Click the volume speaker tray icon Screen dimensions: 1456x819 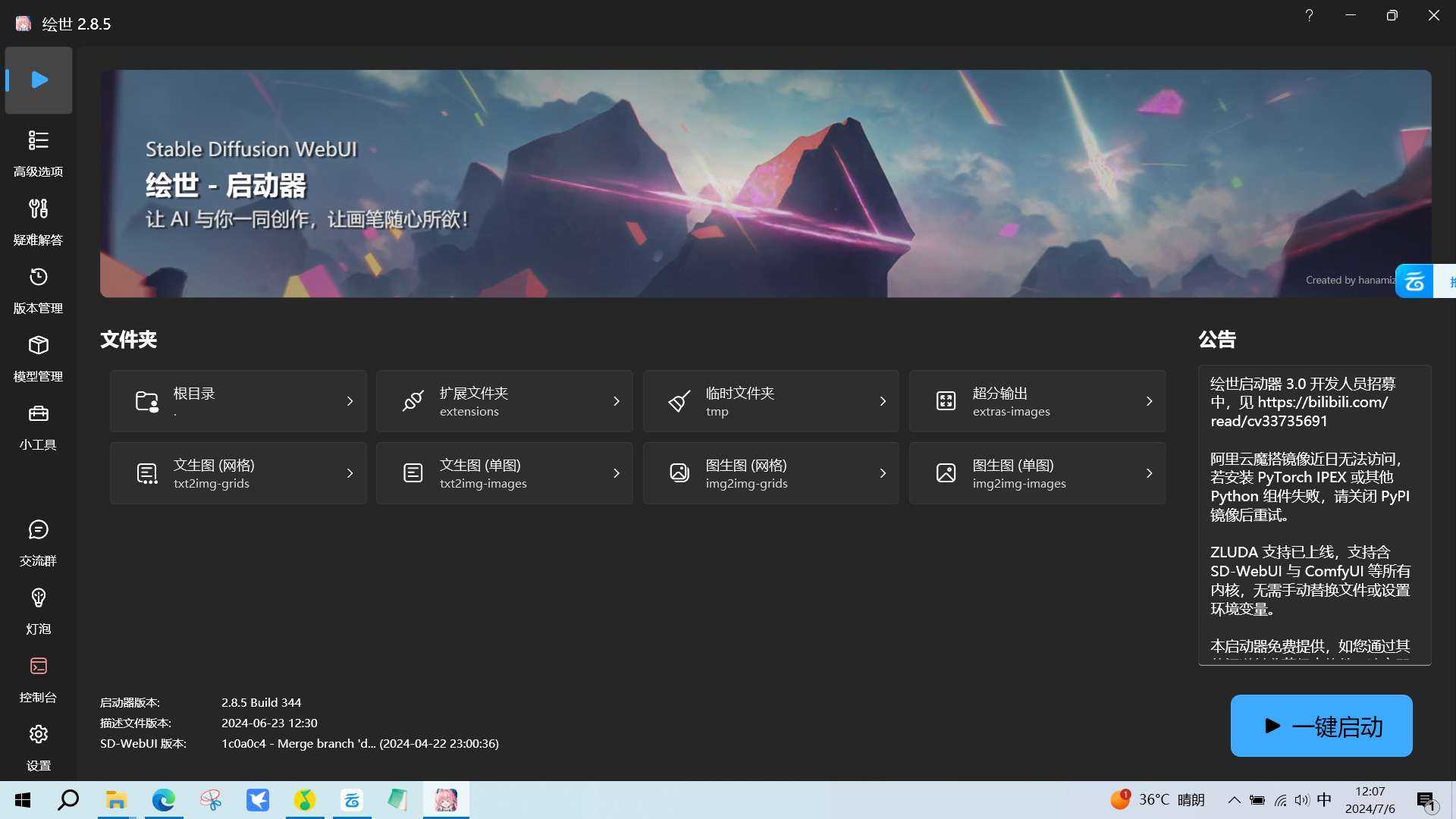click(1302, 800)
